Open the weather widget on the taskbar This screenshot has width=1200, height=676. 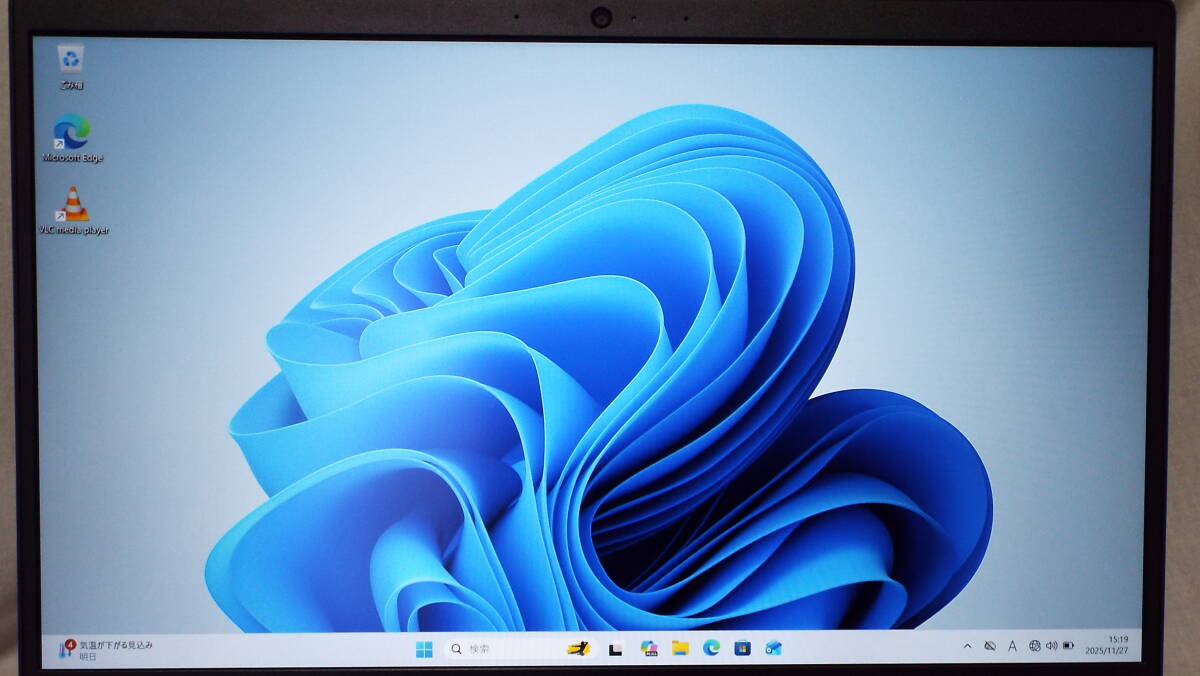coord(108,650)
